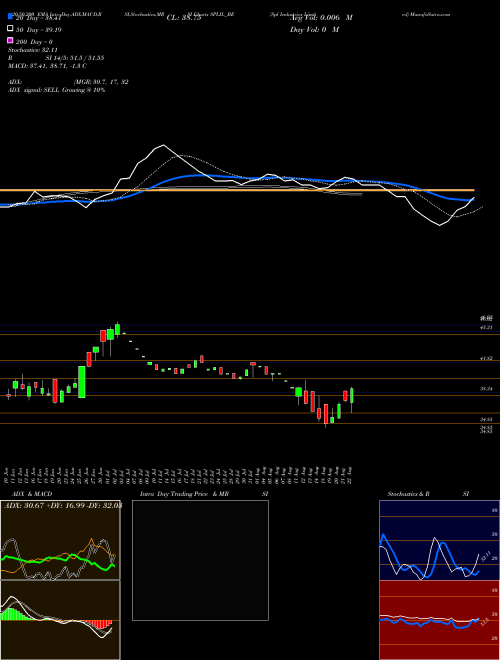Click the Stochastics & RSI panel title
Screen dimensions: 500x660
point(428,494)
